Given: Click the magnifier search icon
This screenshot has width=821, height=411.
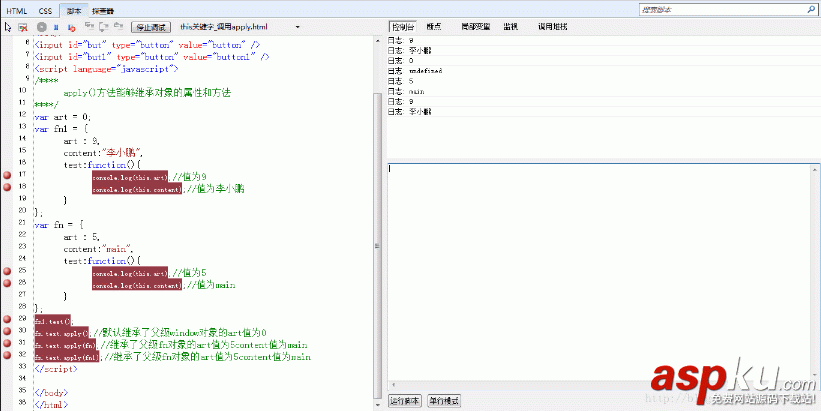Looking at the screenshot, I should pos(811,9).
